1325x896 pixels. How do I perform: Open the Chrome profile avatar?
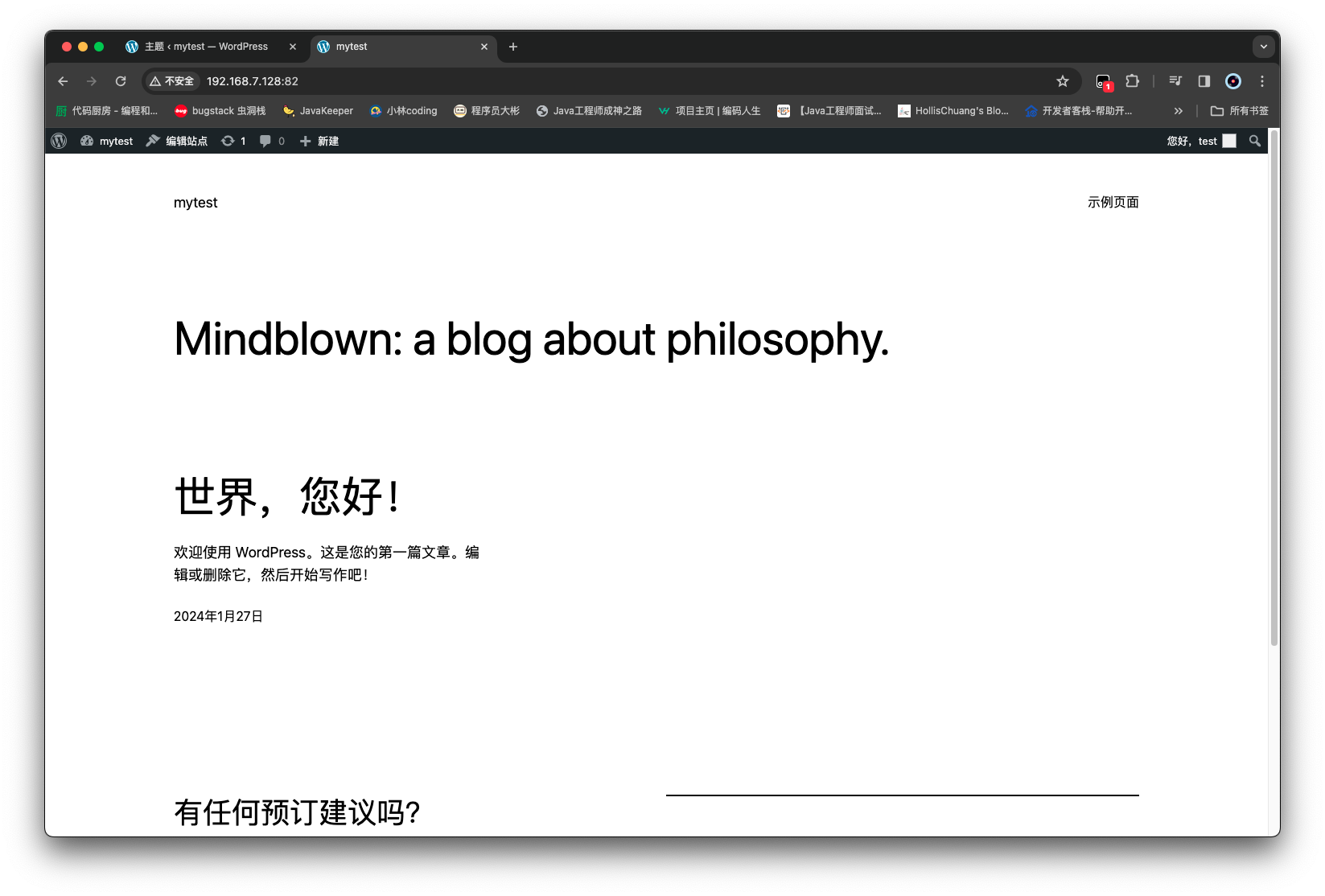[1233, 81]
